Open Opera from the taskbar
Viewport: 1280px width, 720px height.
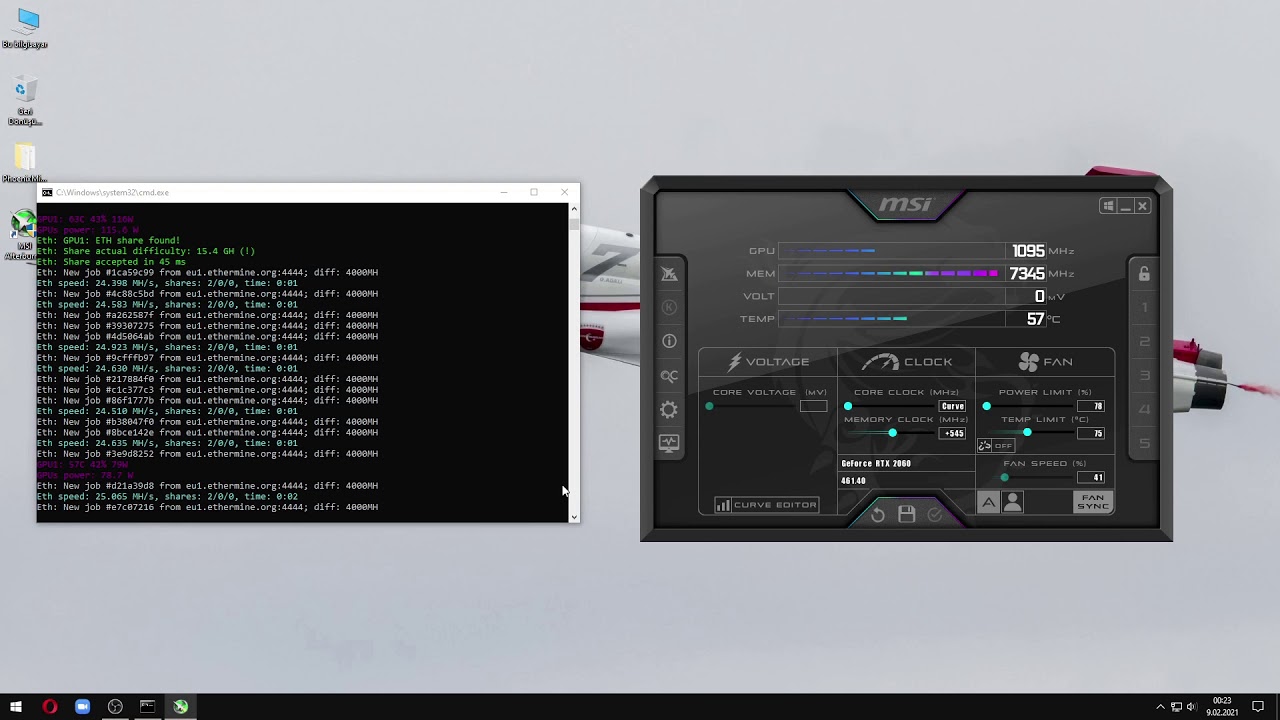(49, 707)
